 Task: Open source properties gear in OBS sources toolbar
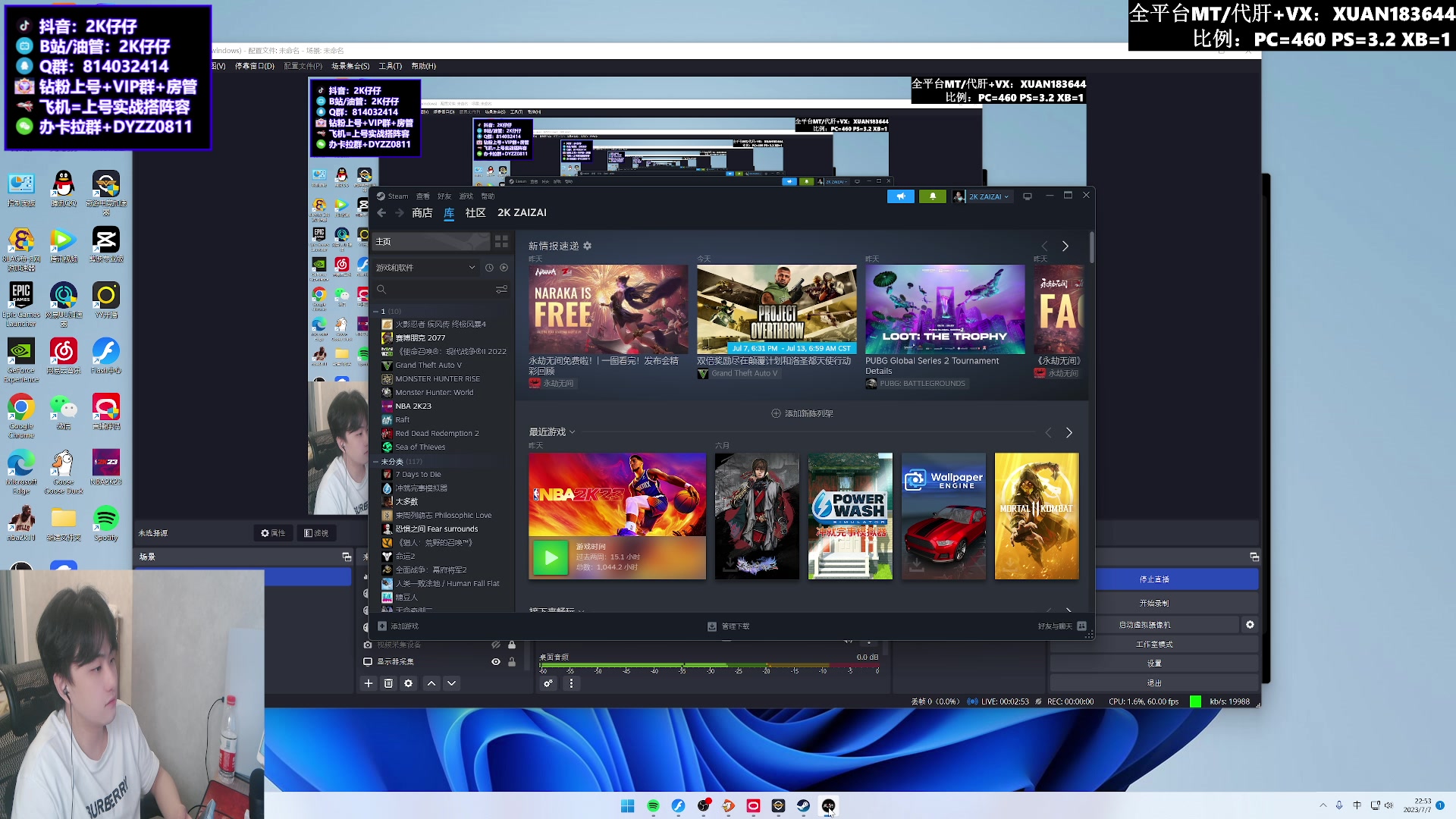tap(409, 683)
